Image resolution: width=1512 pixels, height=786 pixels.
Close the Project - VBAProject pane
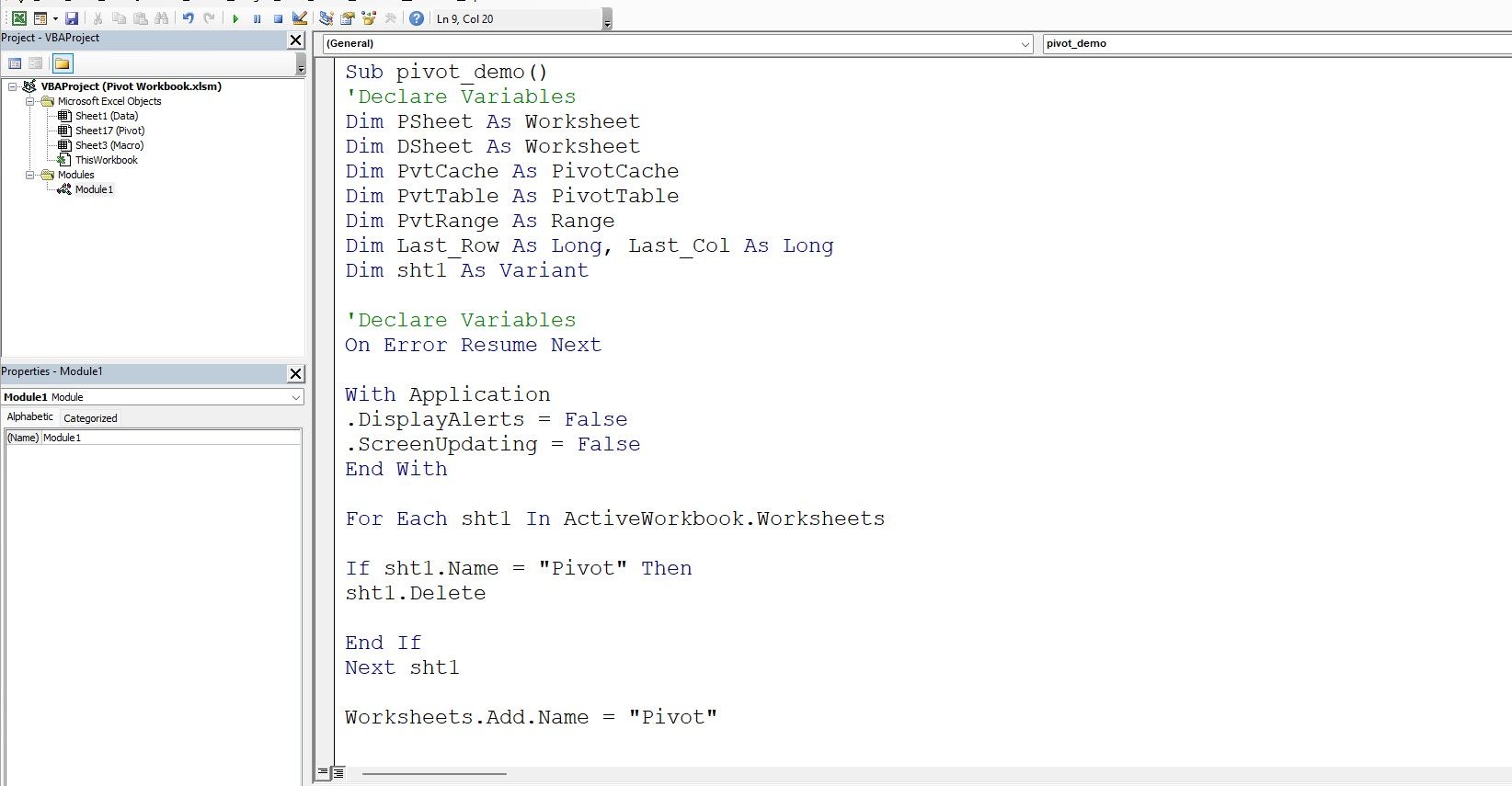[295, 40]
